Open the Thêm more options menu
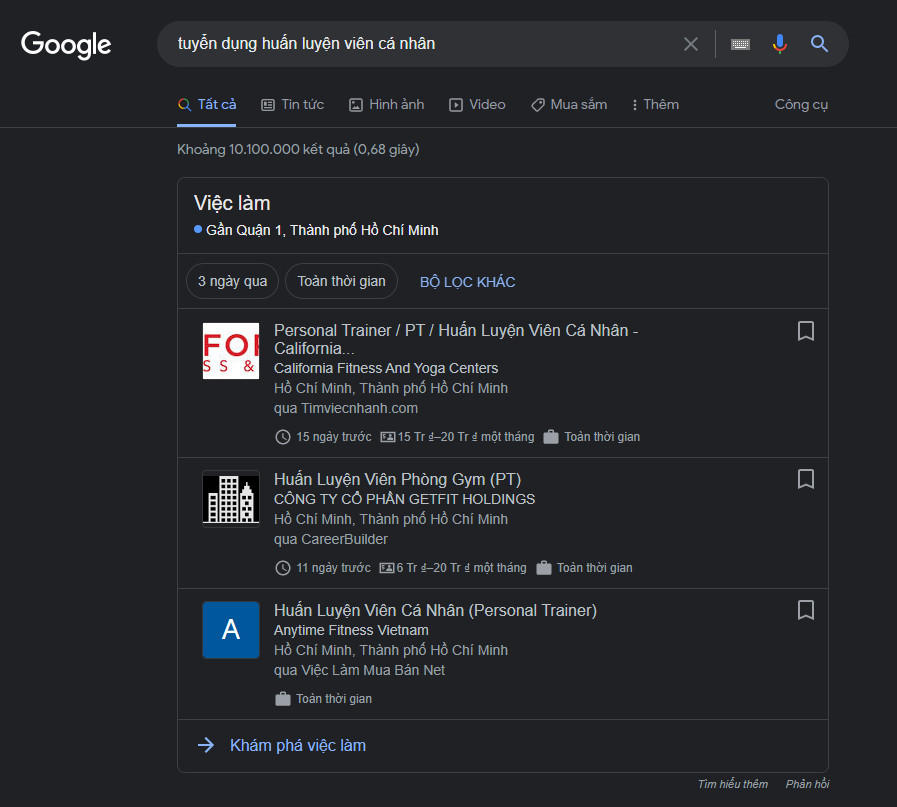Screen dimensions: 897x807 (x=655, y=105)
